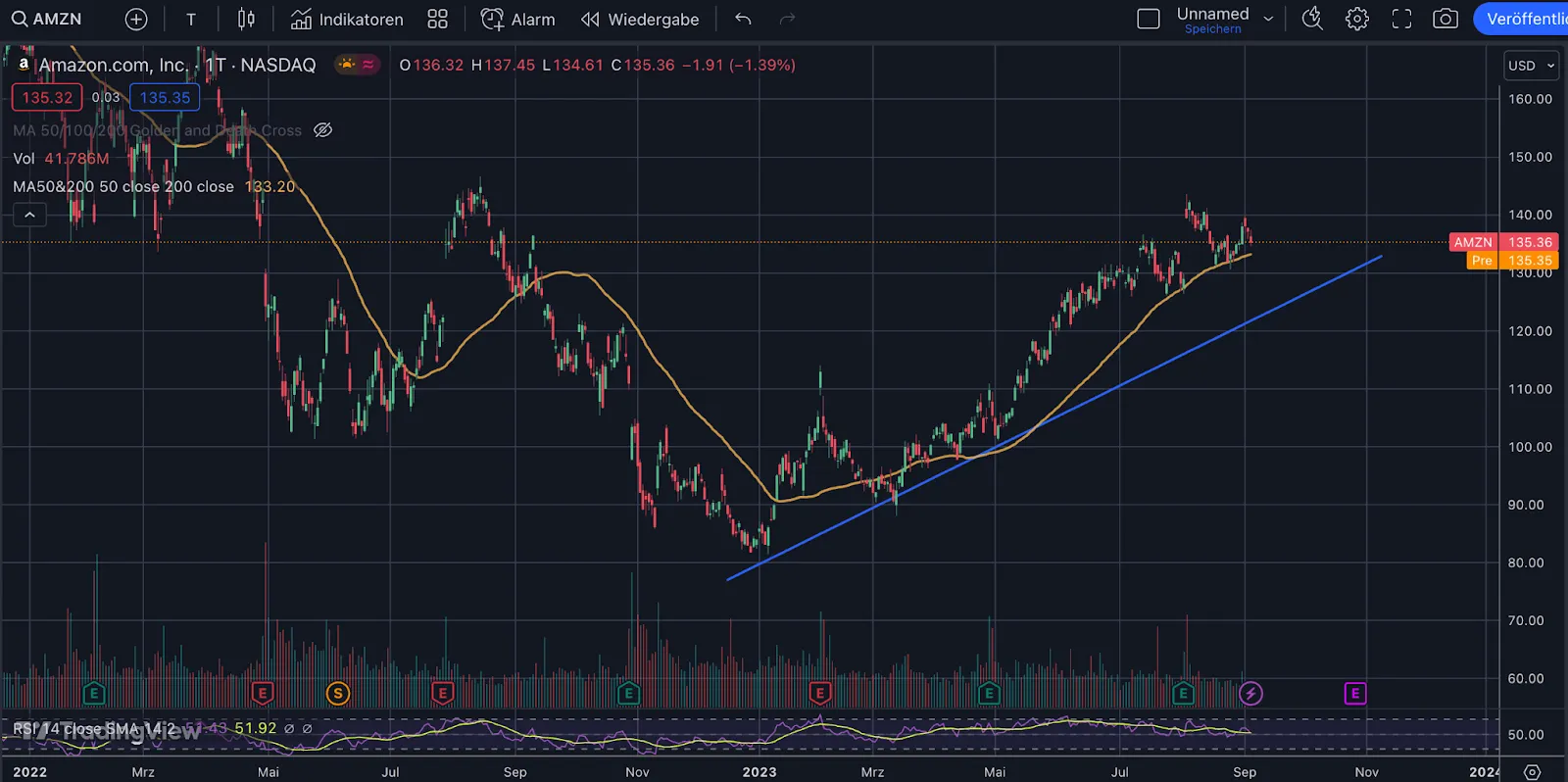This screenshot has width=1568, height=782.
Task: Collapse the indicator legend arrow
Action: coord(29,215)
